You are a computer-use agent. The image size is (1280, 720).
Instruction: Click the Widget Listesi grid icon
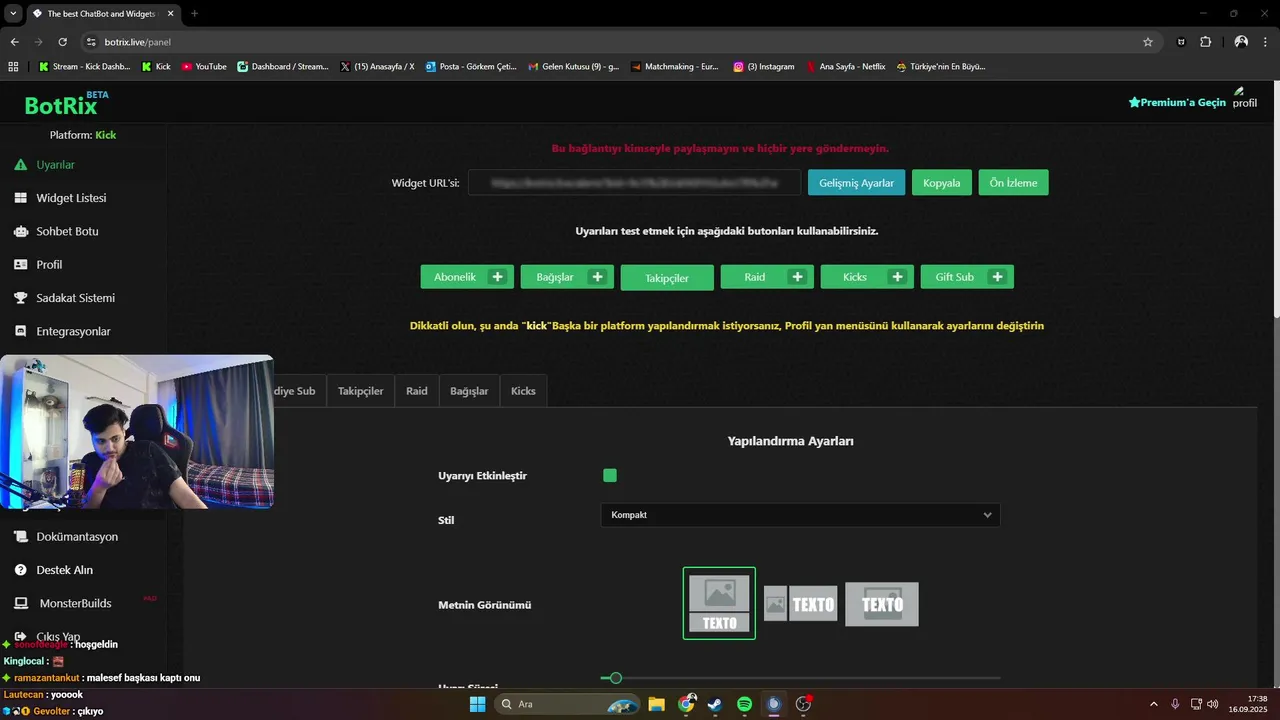(x=20, y=198)
